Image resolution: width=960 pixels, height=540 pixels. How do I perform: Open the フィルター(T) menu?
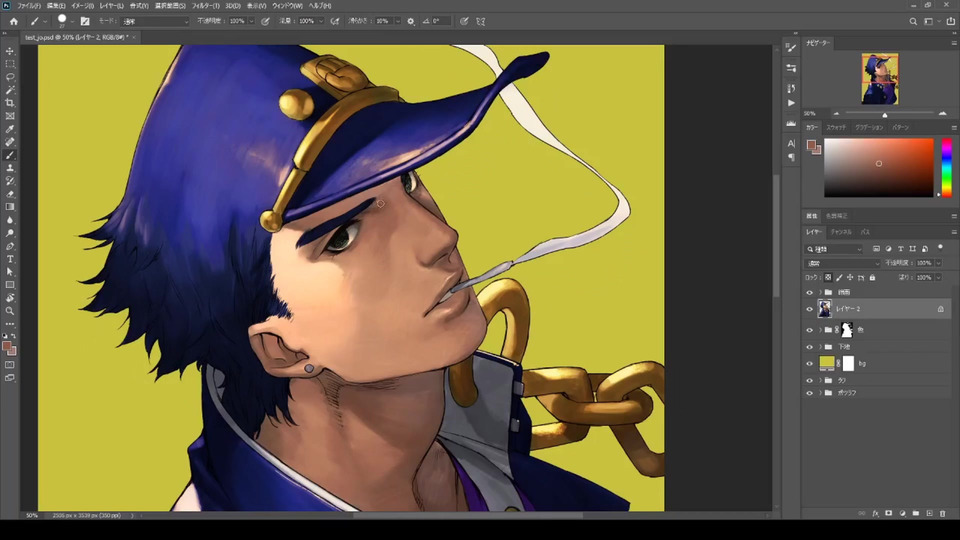(x=205, y=6)
